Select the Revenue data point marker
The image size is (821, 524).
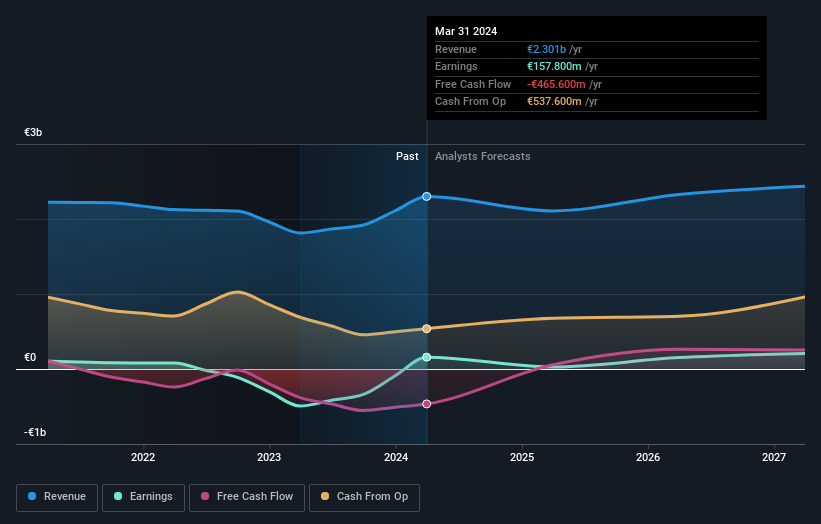click(427, 196)
